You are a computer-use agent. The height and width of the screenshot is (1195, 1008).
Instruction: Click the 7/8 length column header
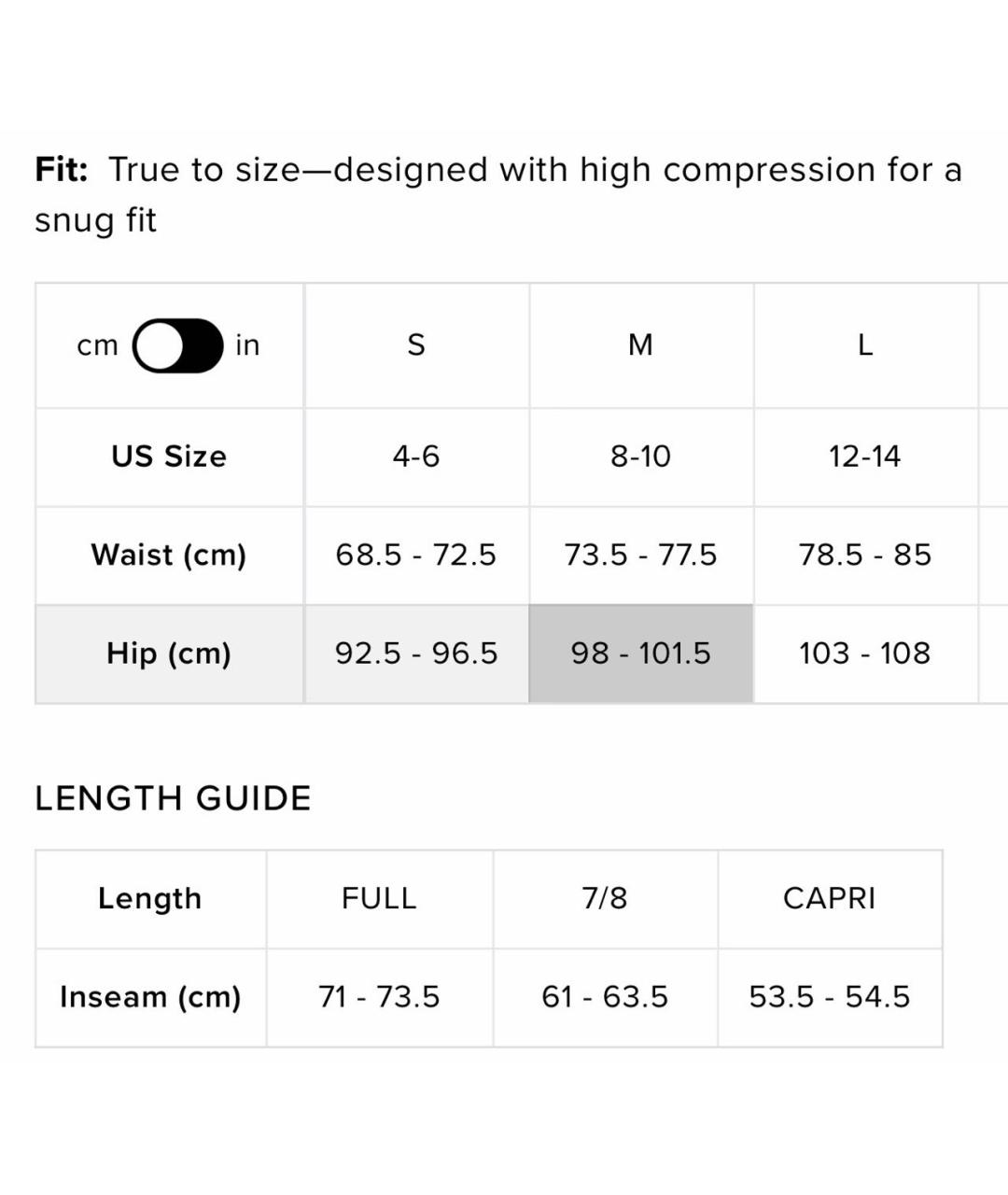(x=605, y=898)
